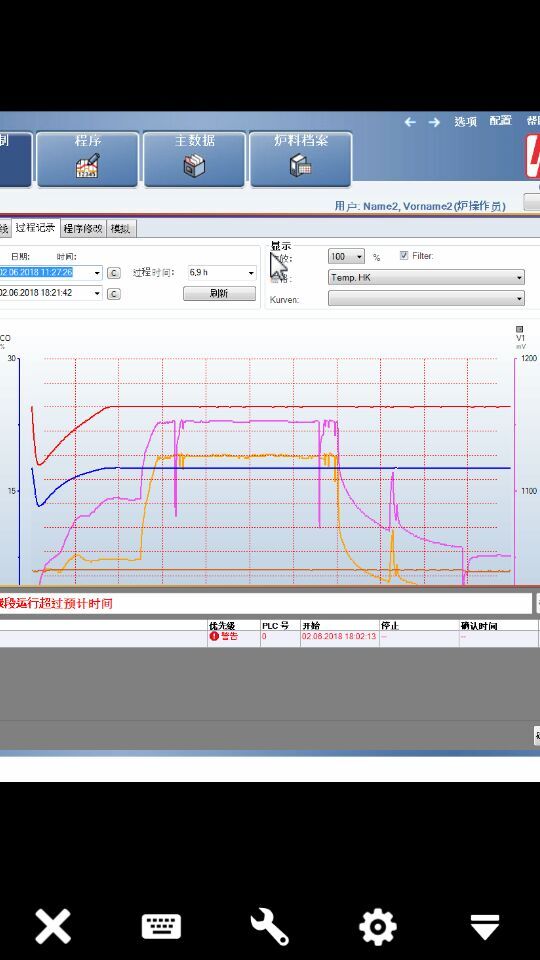Image resolution: width=540 pixels, height=960 pixels.
Task: Click the back arrow in header
Action: click(x=410, y=122)
